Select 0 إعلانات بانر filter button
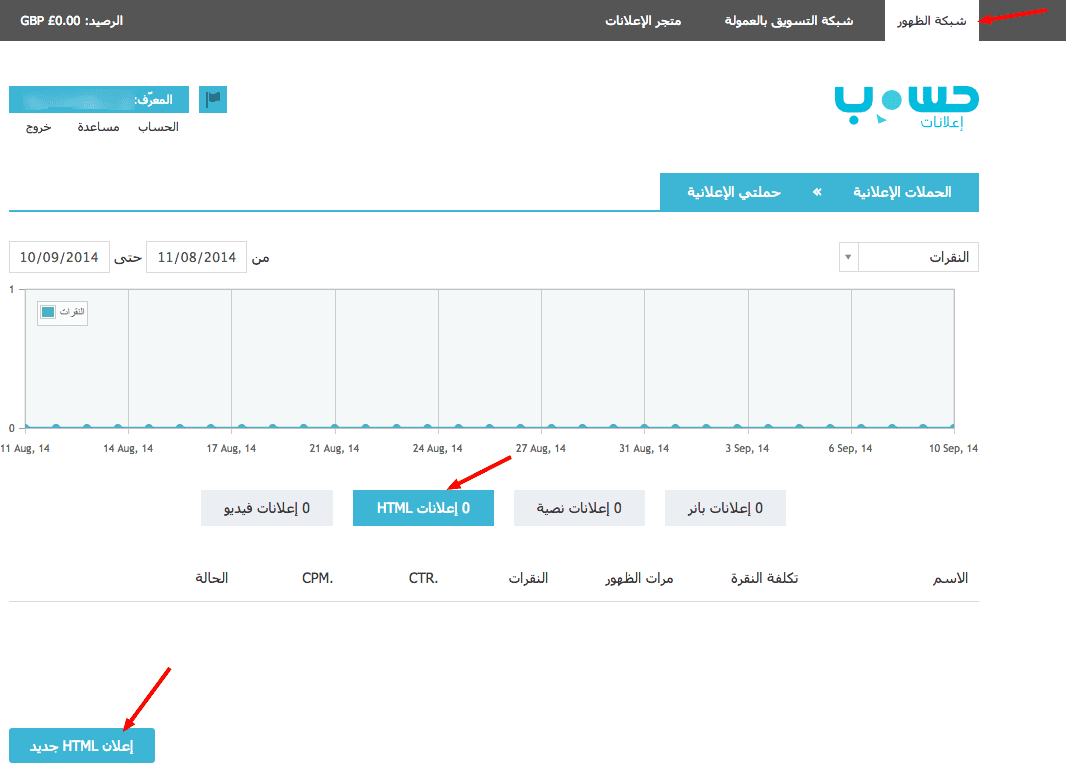The image size is (1066, 769). coord(725,508)
